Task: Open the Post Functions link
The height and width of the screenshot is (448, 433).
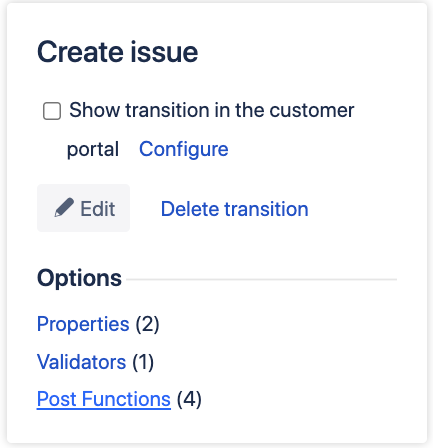Action: coord(104,399)
